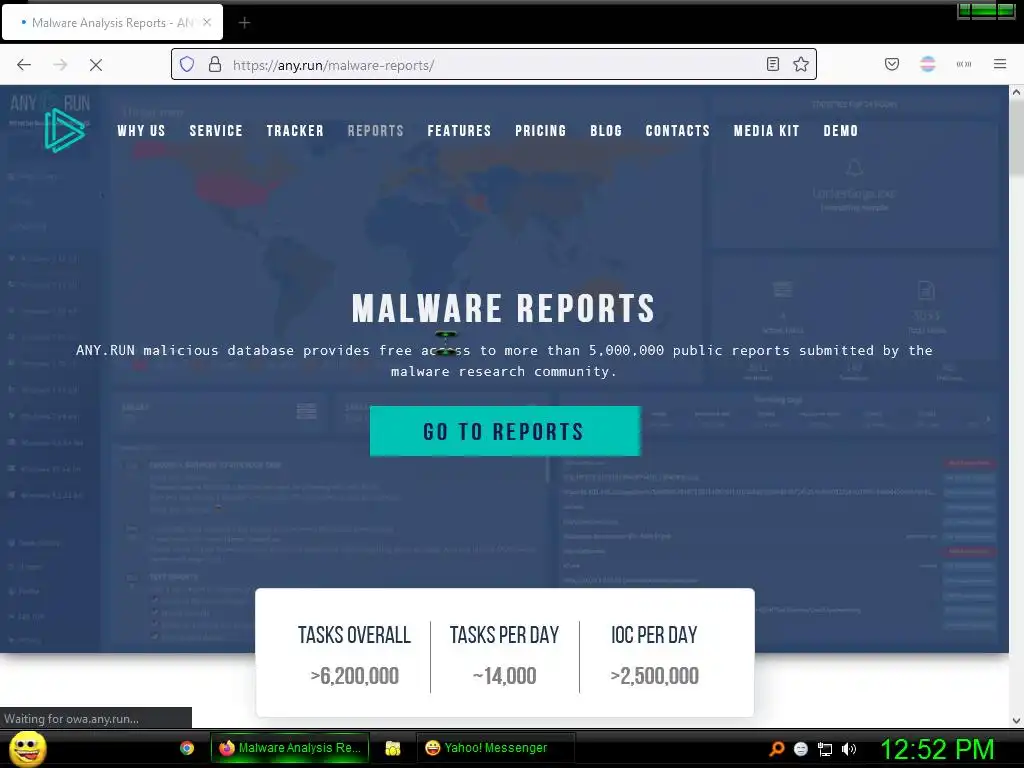Open WHY US menu item

[141, 131]
